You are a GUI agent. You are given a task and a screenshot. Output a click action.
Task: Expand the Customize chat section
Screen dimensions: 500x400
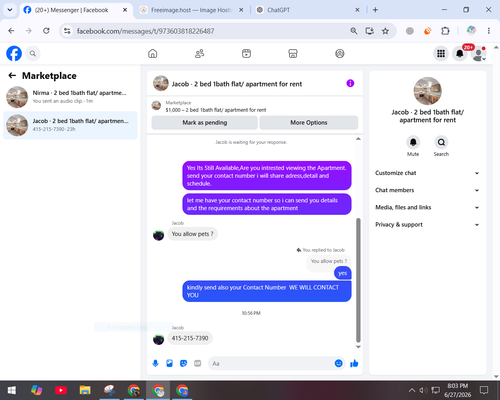coord(427,173)
